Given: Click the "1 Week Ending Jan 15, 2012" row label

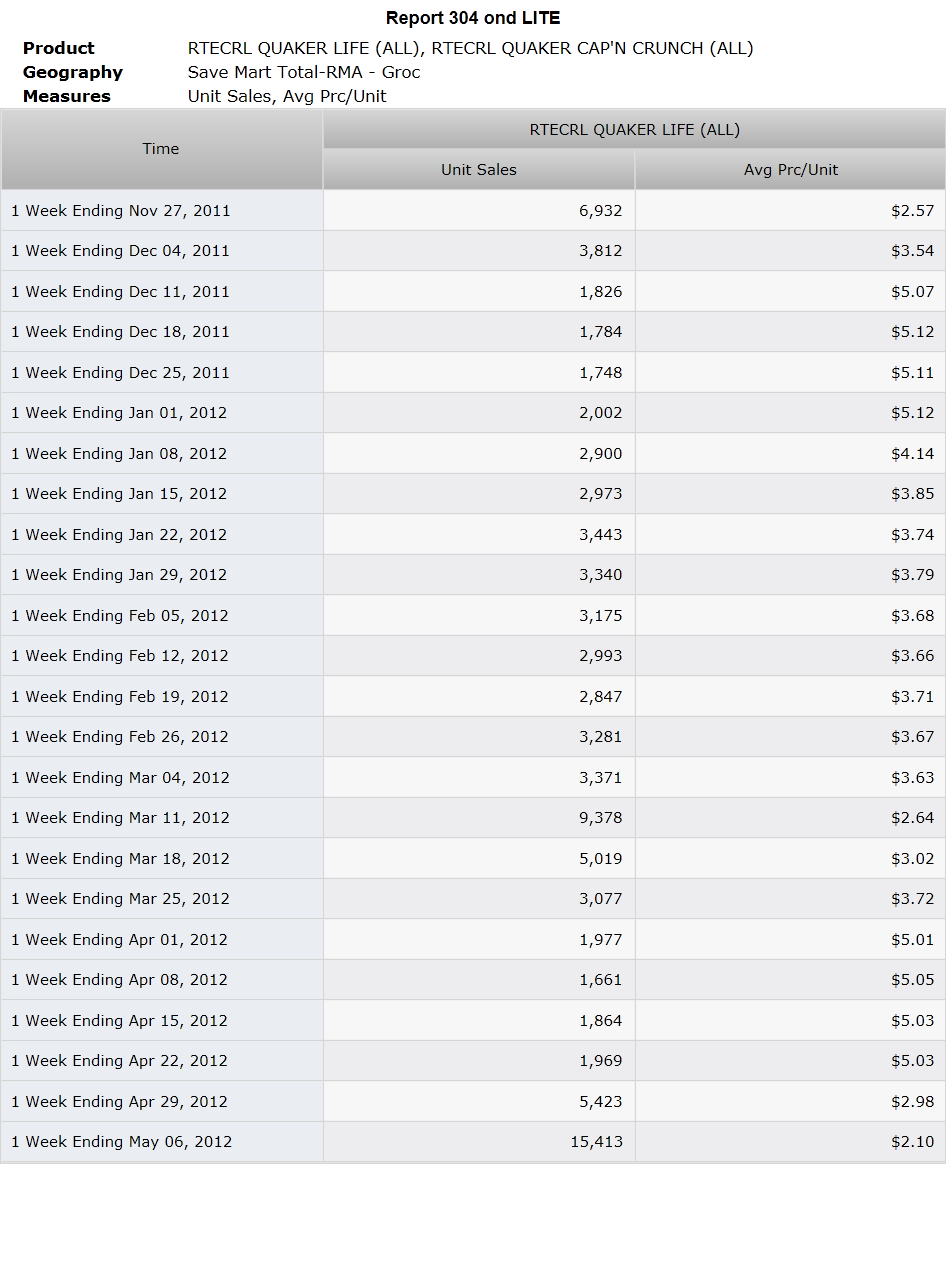Looking at the screenshot, I should click(119, 494).
